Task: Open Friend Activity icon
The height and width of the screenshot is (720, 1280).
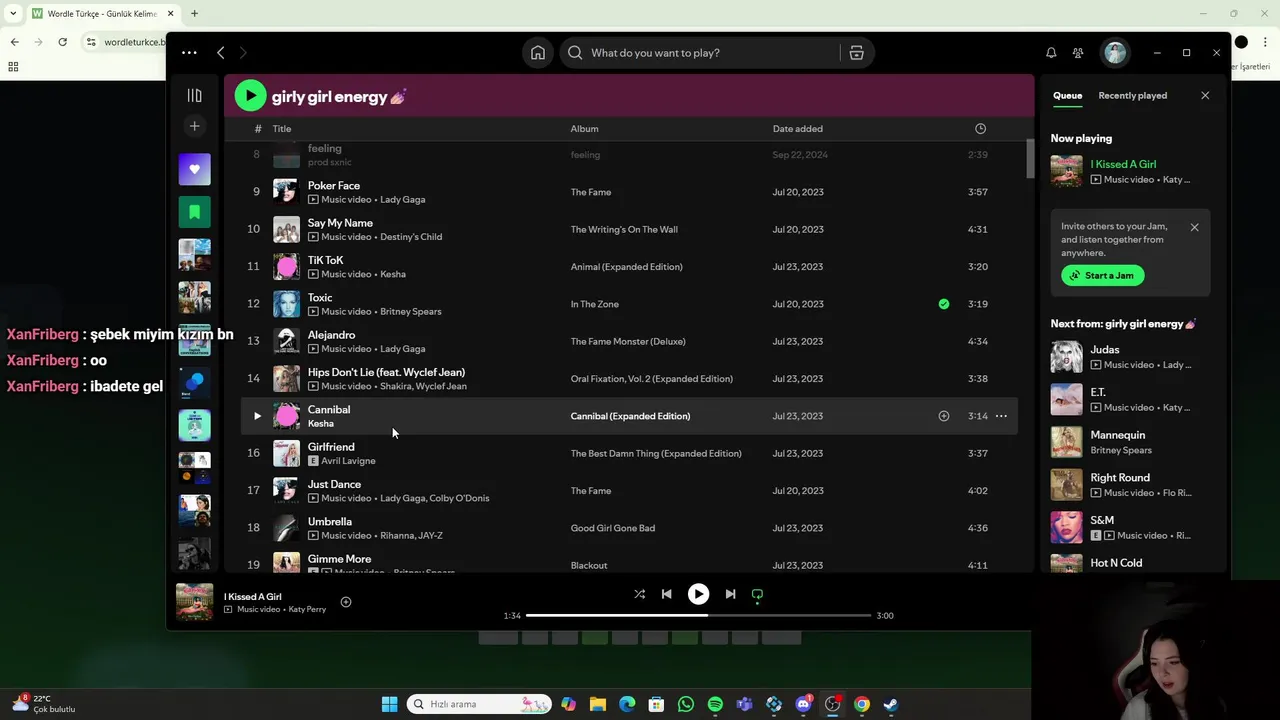Action: point(1078,53)
